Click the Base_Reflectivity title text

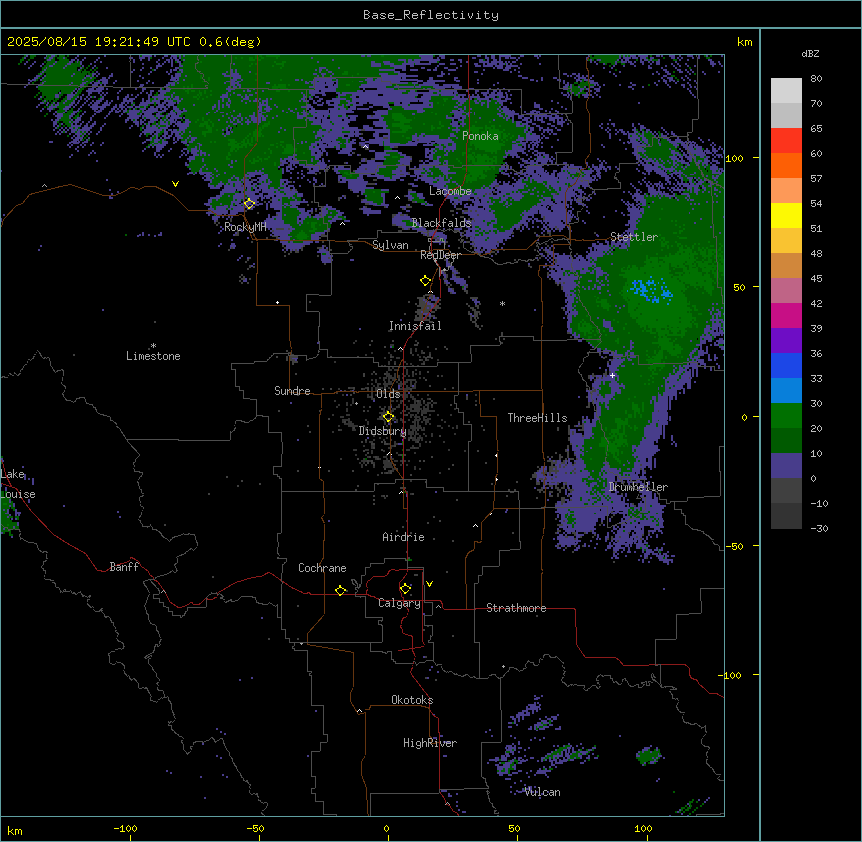(431, 15)
